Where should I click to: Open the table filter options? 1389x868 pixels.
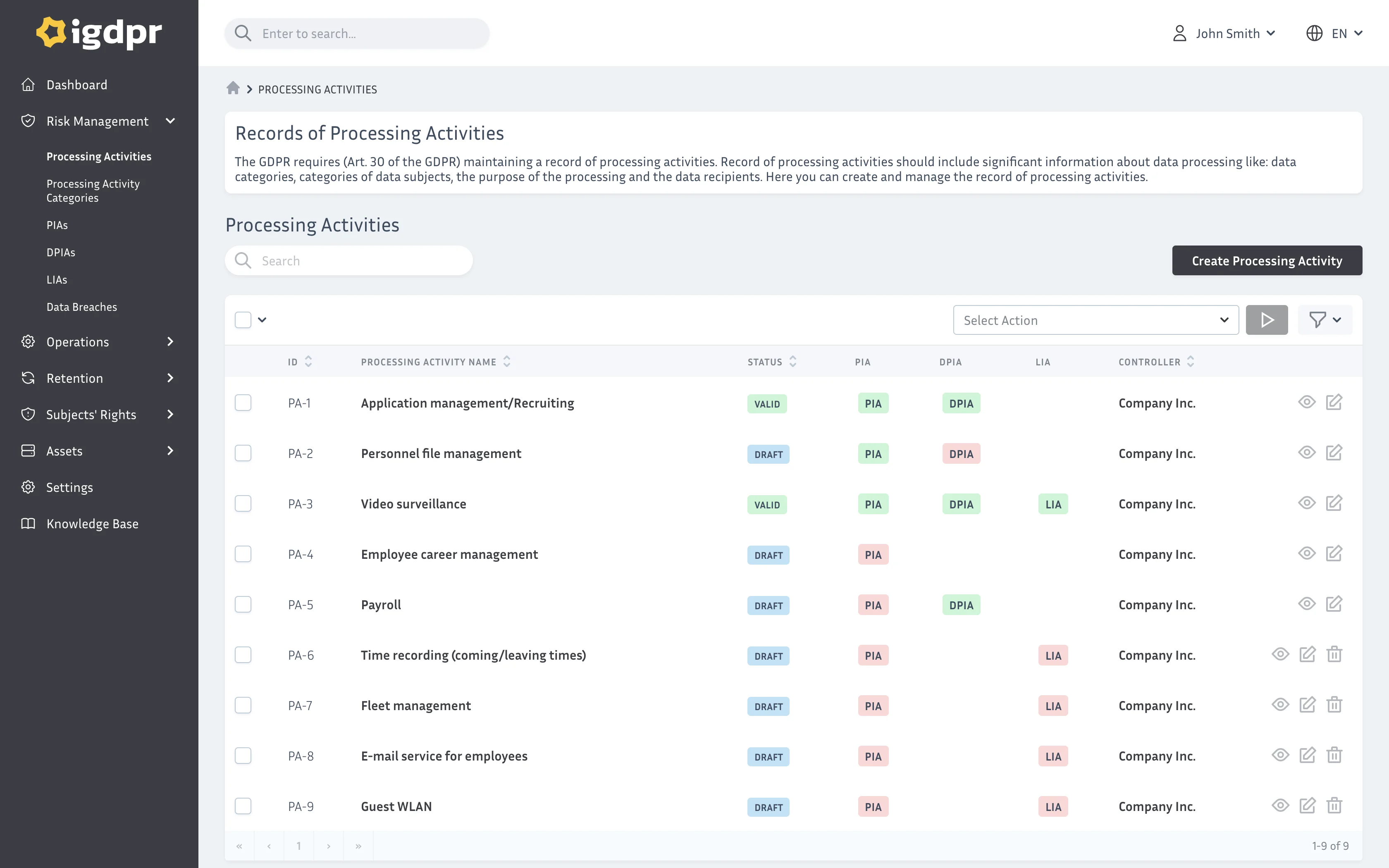[x=1324, y=320]
